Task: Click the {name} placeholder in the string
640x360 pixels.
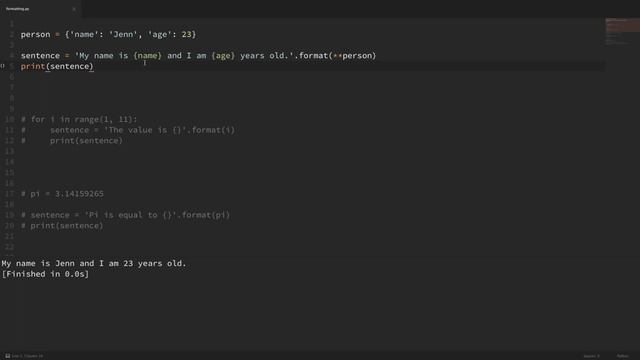Action: tap(147, 56)
